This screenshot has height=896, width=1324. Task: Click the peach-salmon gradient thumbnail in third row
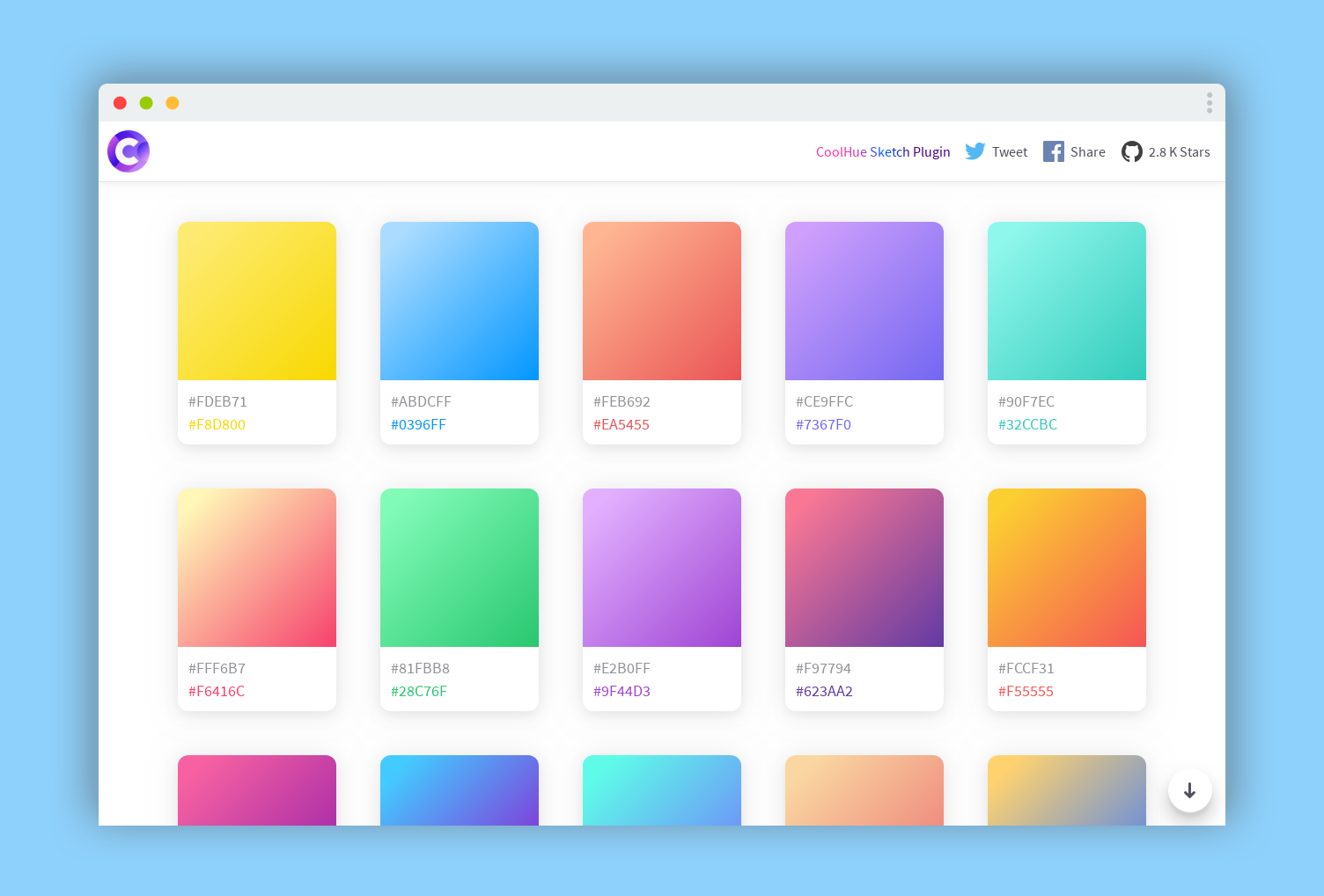[x=864, y=790]
